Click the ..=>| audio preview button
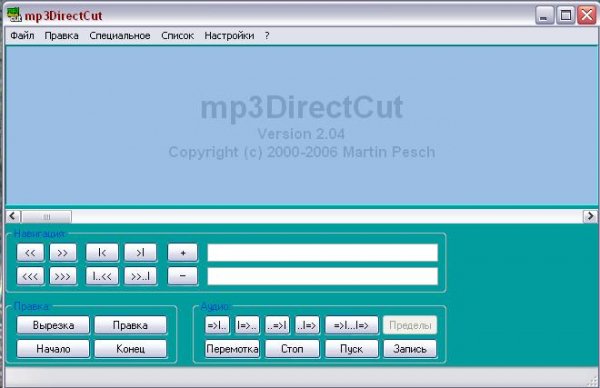 point(277,325)
